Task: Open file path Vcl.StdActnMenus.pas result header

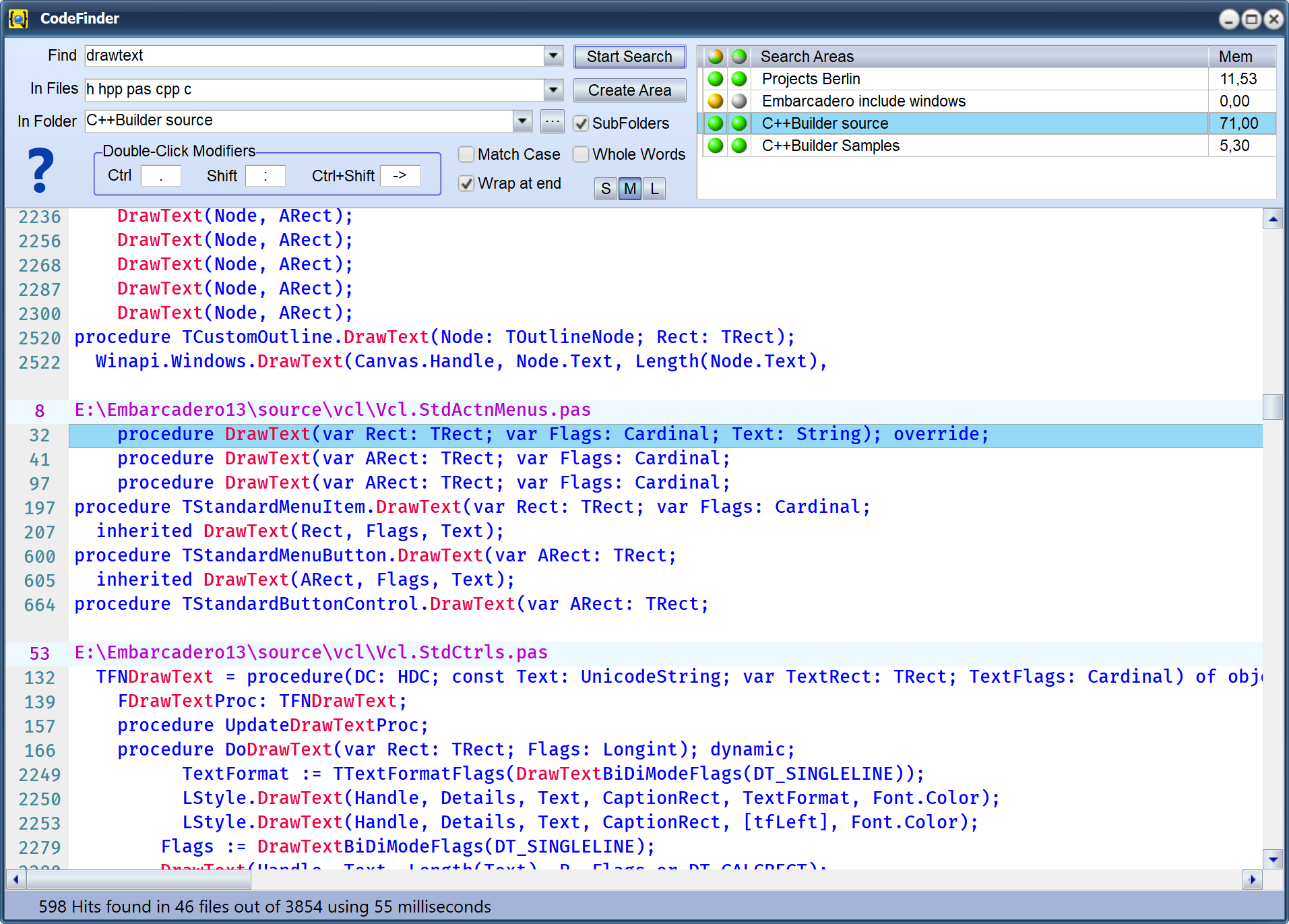Action: coord(332,410)
